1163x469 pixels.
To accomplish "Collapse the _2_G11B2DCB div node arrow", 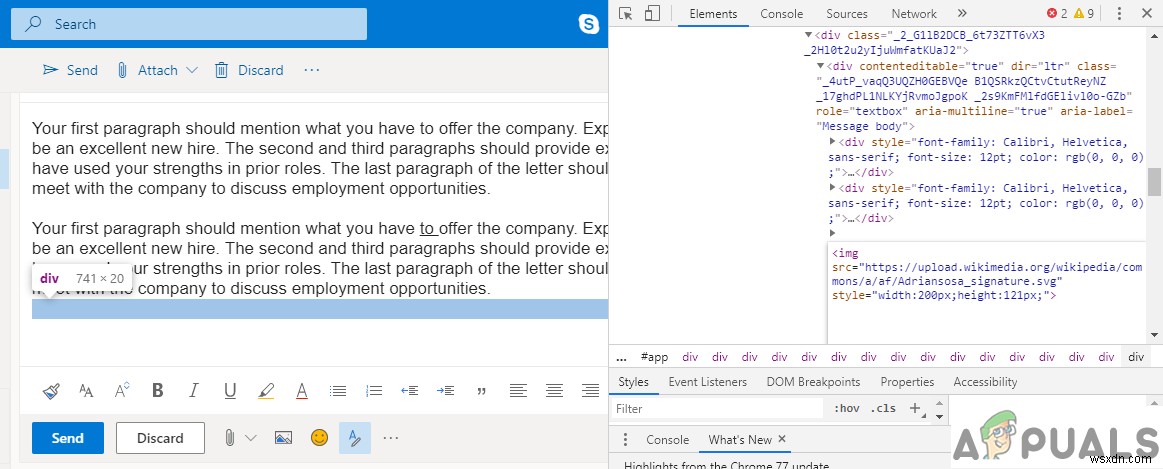I will (x=808, y=35).
